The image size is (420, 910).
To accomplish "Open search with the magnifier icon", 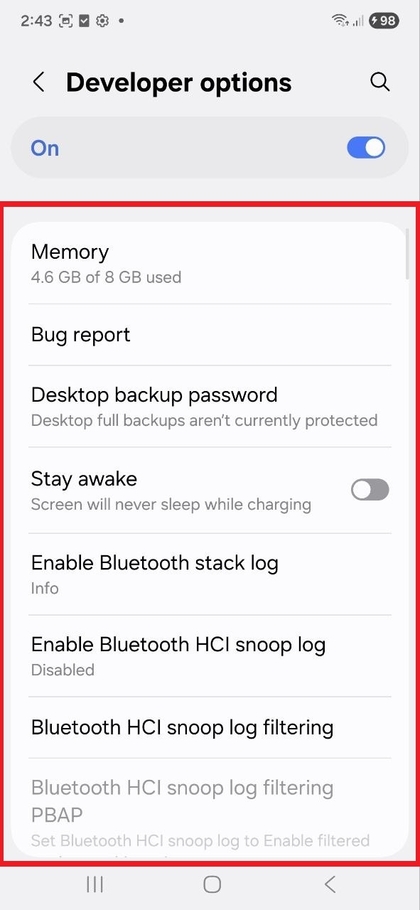I will pyautogui.click(x=379, y=82).
